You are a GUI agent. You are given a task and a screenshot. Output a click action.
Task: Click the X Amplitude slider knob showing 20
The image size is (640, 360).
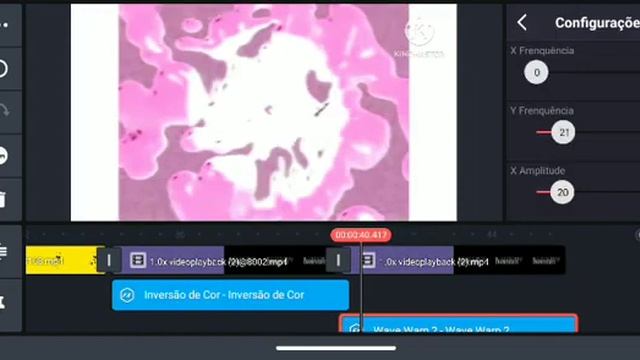pos(562,192)
